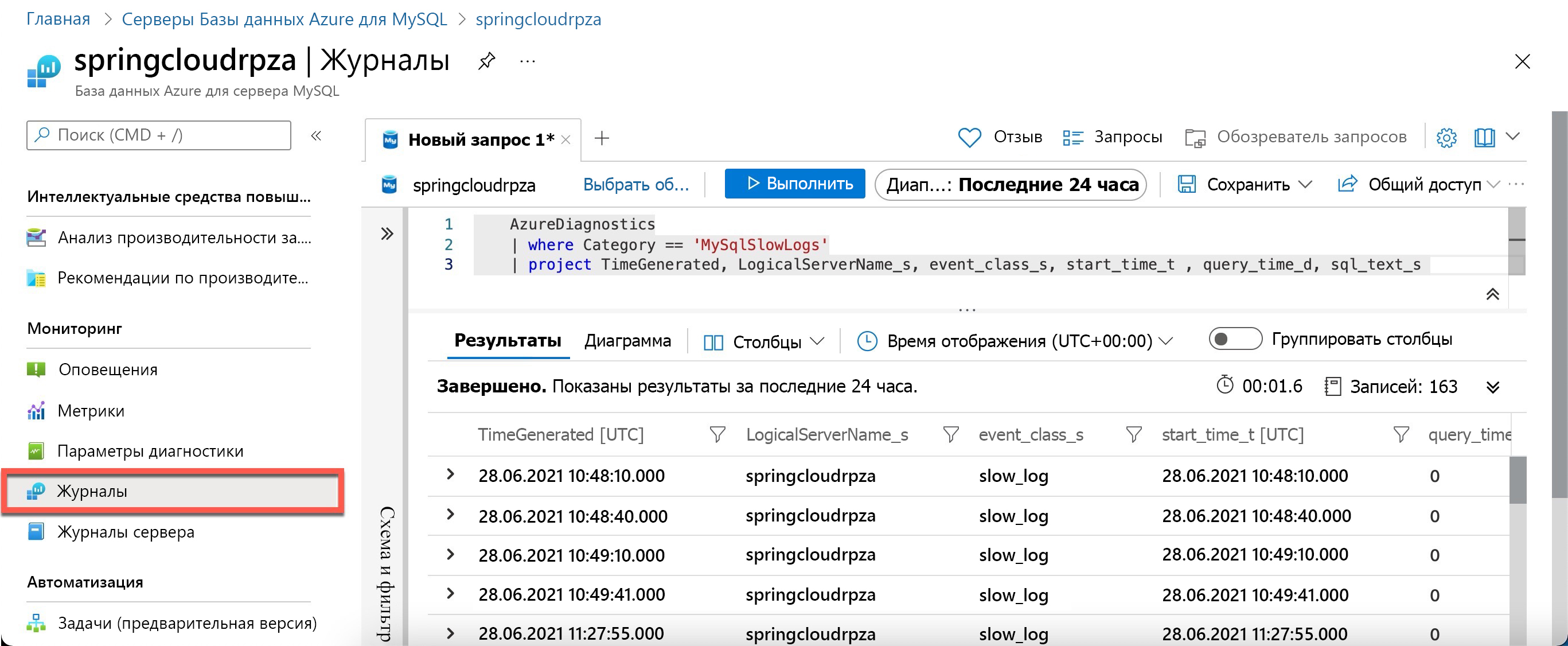Expand the row 28.06.2021 10:49:41.000
Viewport: 1568px width, 646px height.
click(x=450, y=594)
